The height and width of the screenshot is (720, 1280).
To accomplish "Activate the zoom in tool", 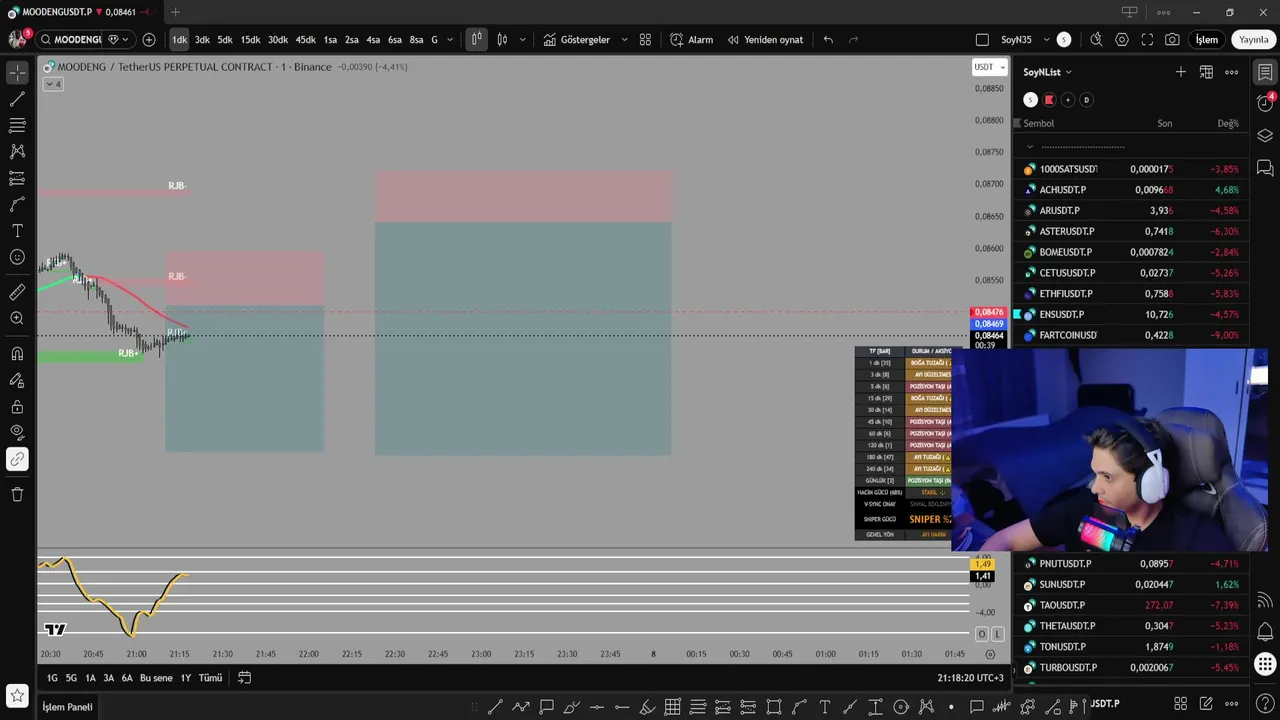I will tap(17, 318).
